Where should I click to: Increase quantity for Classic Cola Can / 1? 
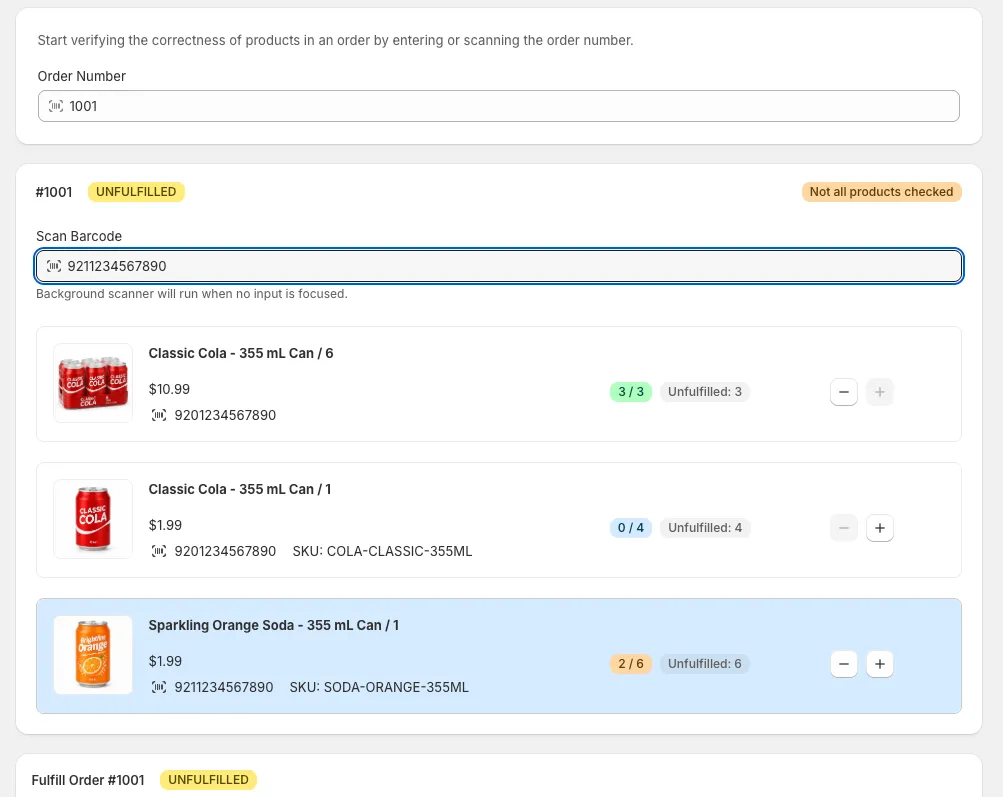pos(880,528)
